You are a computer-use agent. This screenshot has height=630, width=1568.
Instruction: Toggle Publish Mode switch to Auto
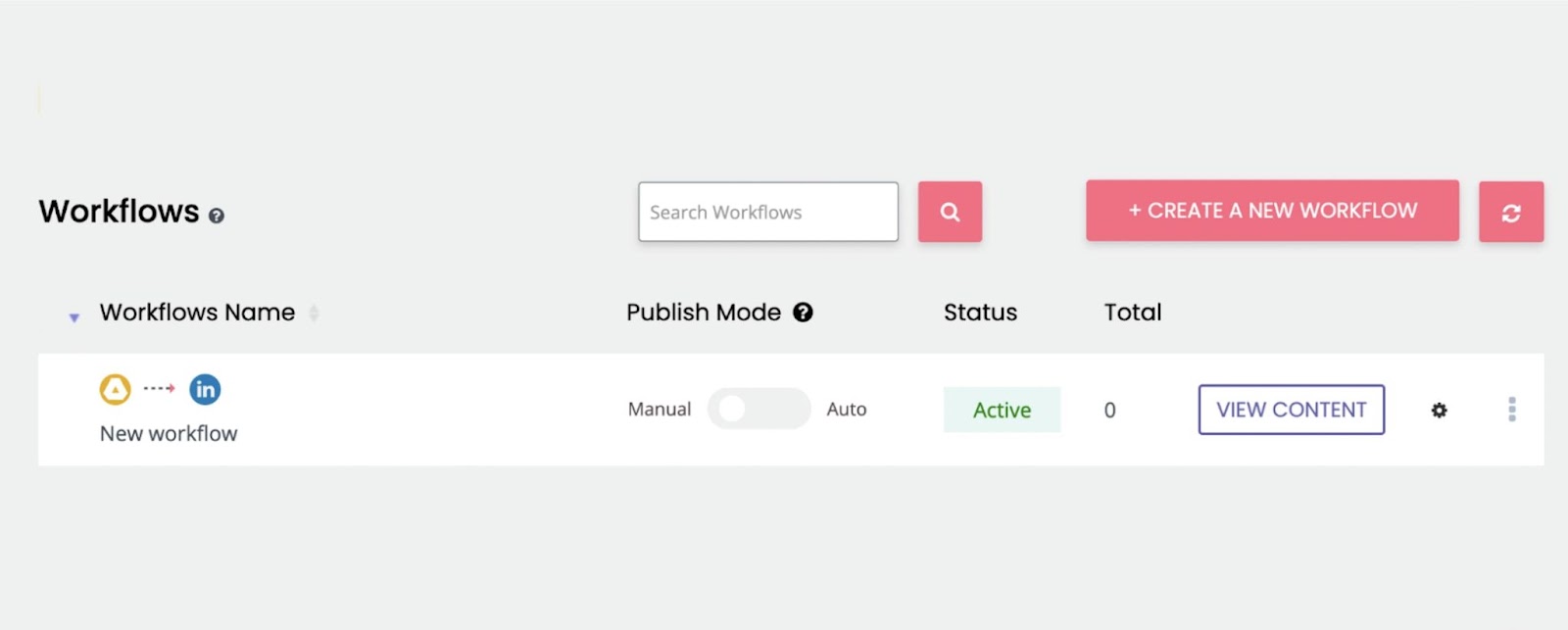click(x=759, y=409)
